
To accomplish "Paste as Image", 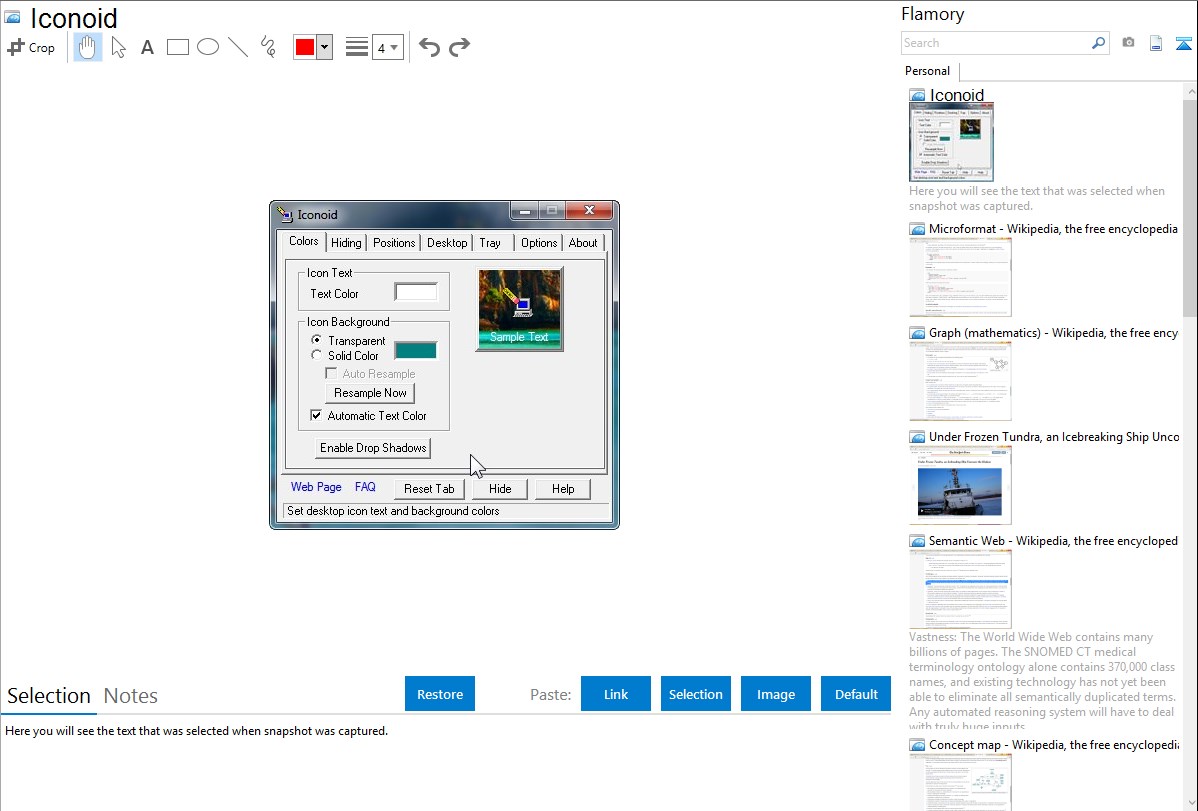I will pos(775,694).
